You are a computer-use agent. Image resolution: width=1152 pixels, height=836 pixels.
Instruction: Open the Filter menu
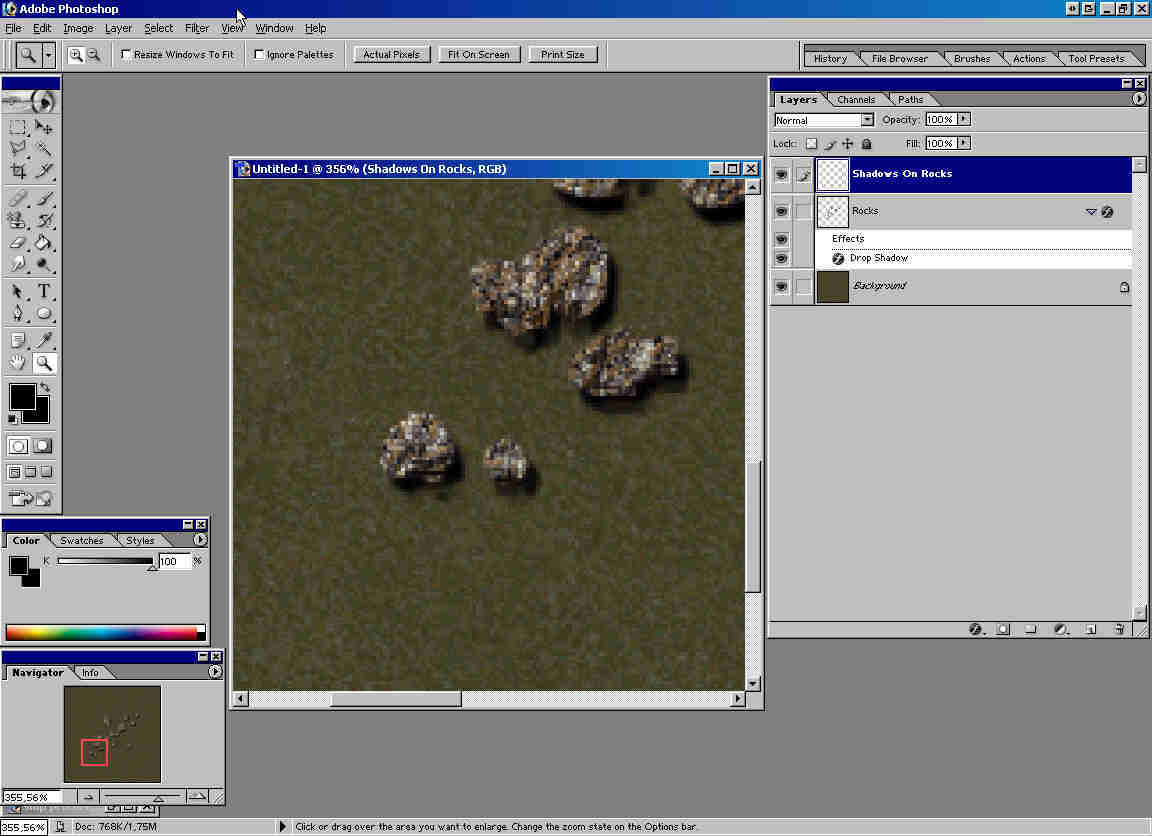[x=197, y=28]
